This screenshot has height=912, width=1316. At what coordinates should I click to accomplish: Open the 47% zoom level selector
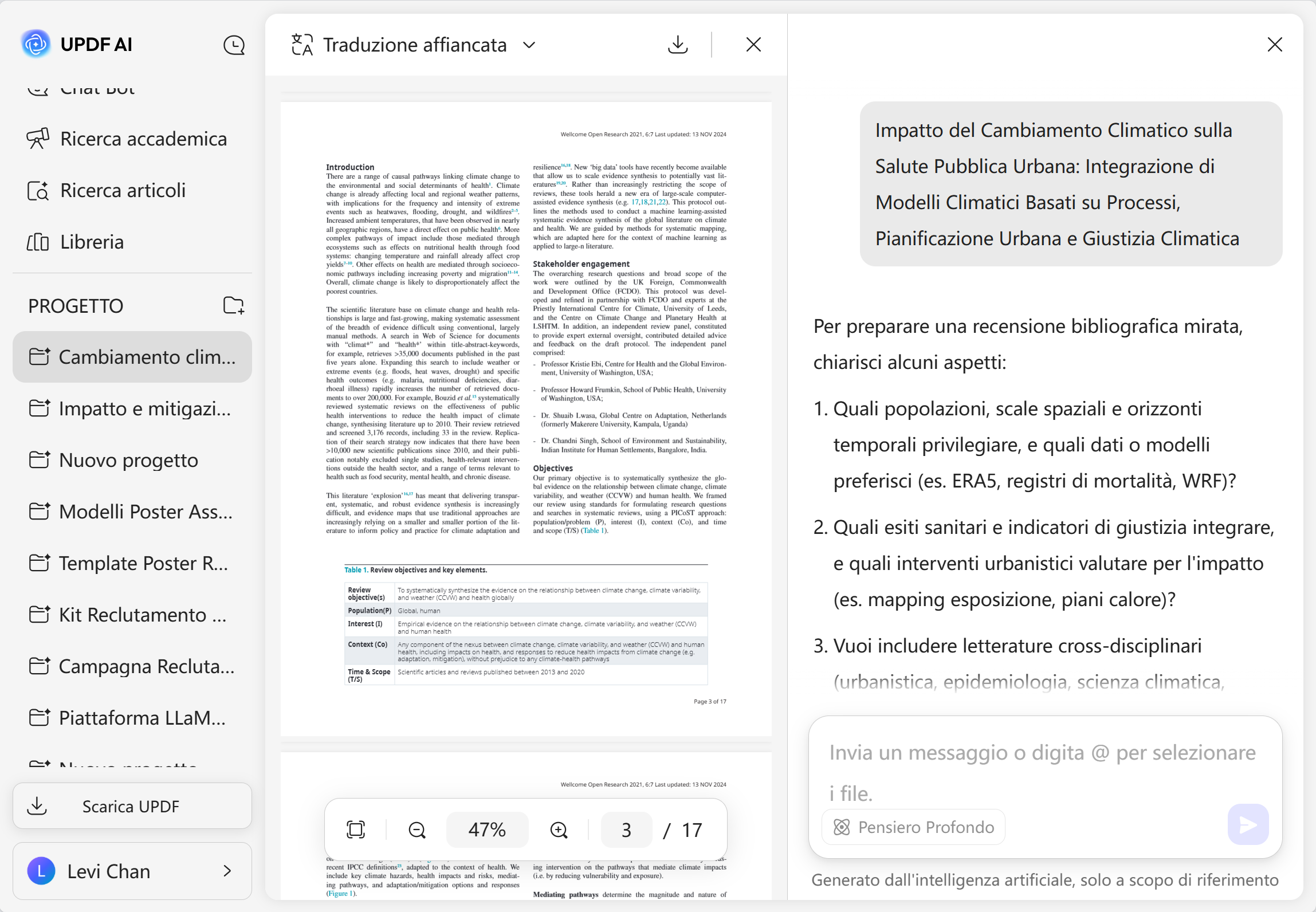tap(487, 830)
